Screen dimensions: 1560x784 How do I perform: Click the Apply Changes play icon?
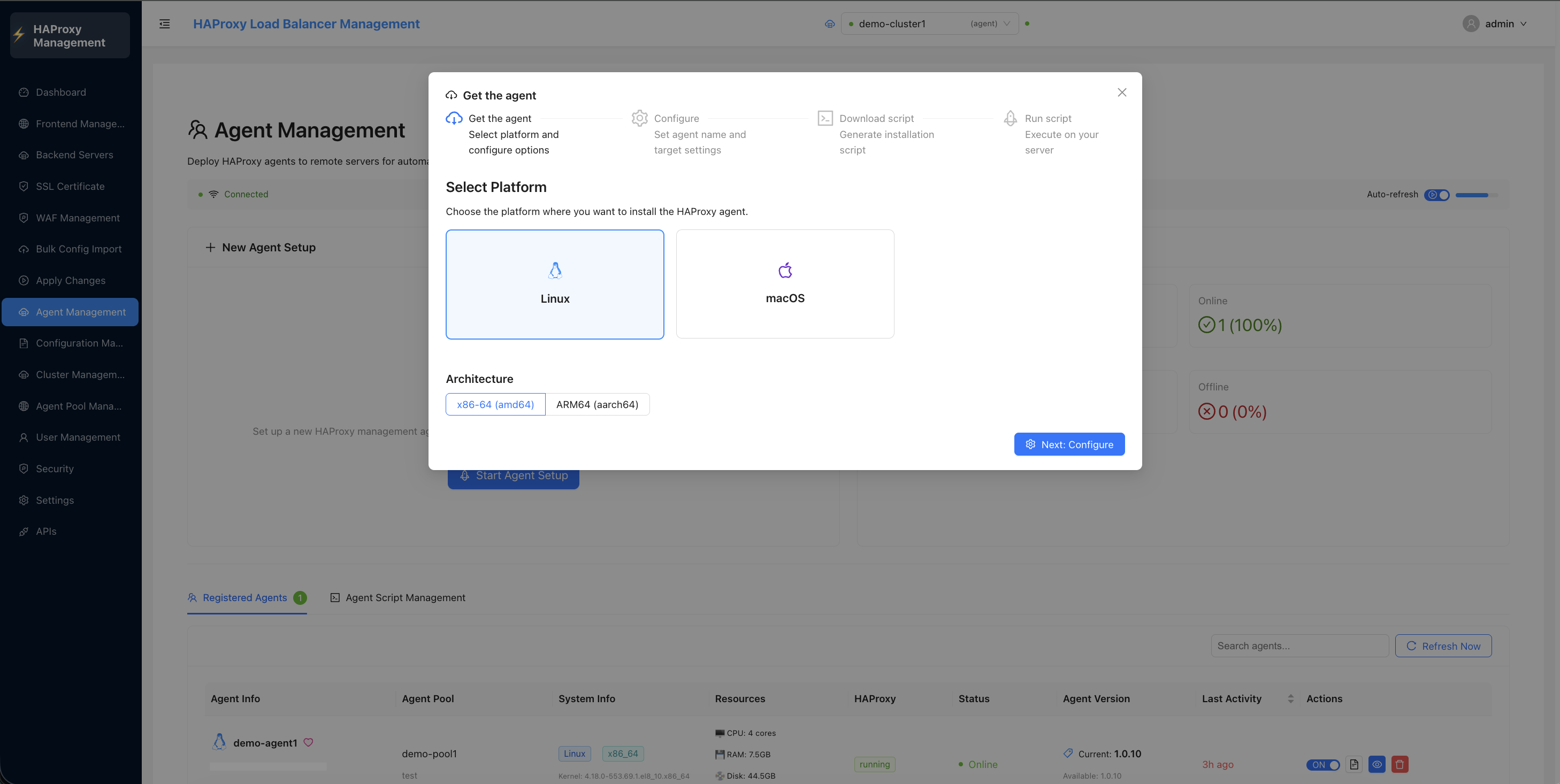[24, 280]
